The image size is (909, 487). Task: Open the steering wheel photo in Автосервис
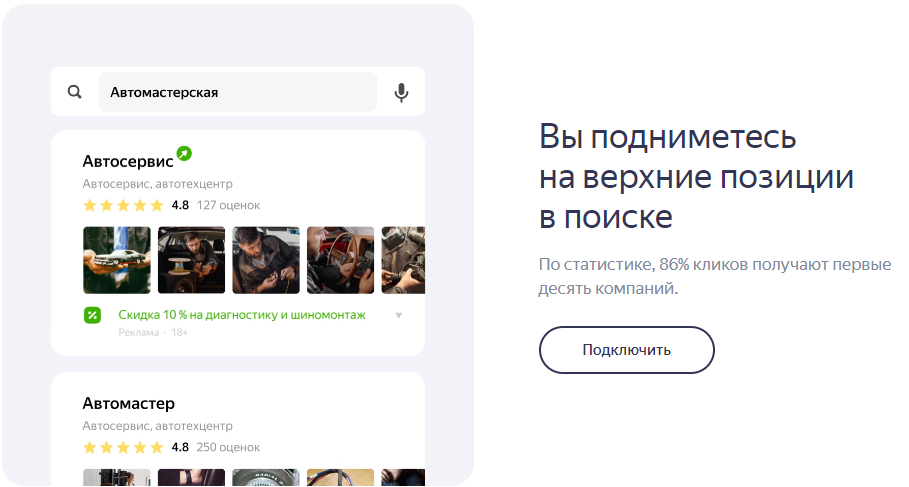click(x=340, y=260)
